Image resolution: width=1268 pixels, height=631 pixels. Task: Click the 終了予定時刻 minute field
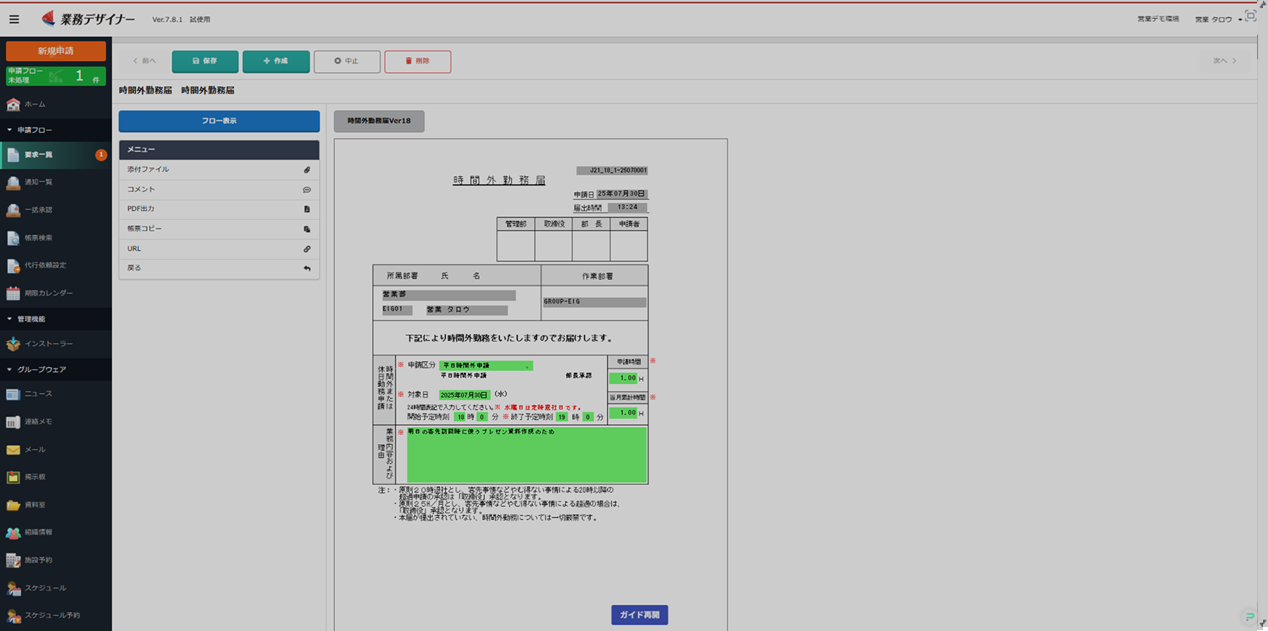tap(588, 416)
